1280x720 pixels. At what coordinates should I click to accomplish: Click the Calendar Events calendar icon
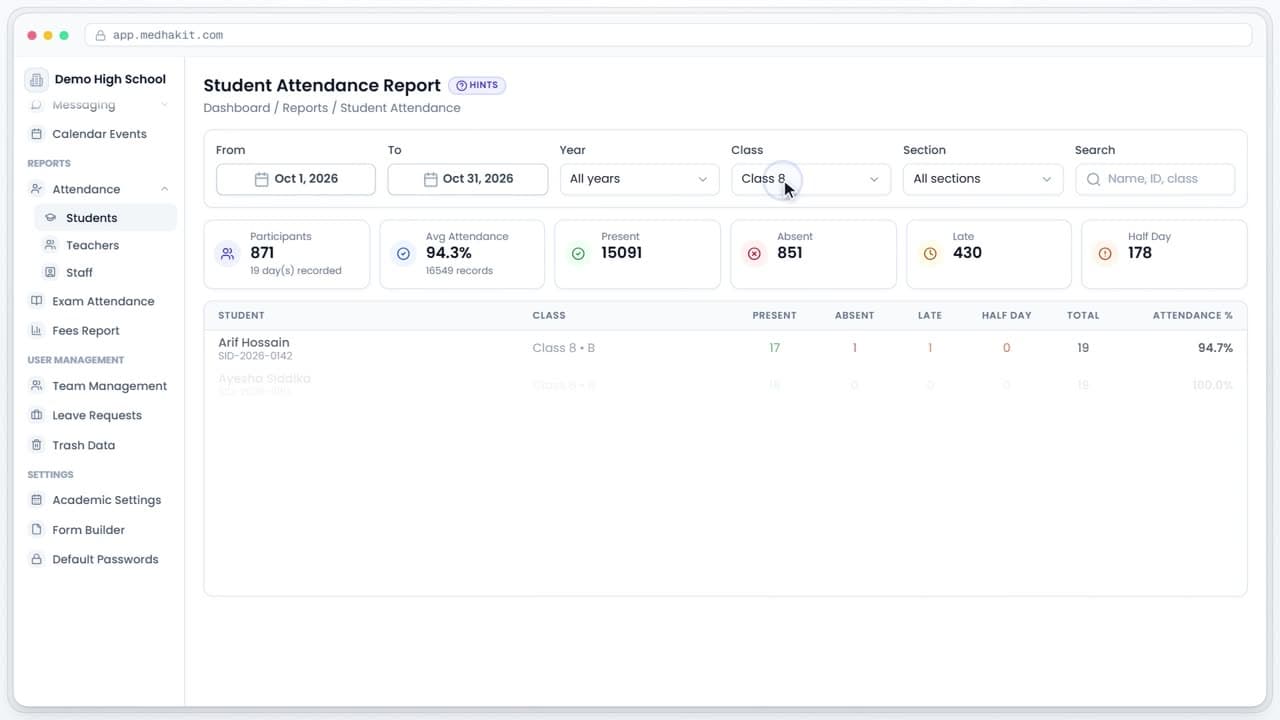click(37, 134)
